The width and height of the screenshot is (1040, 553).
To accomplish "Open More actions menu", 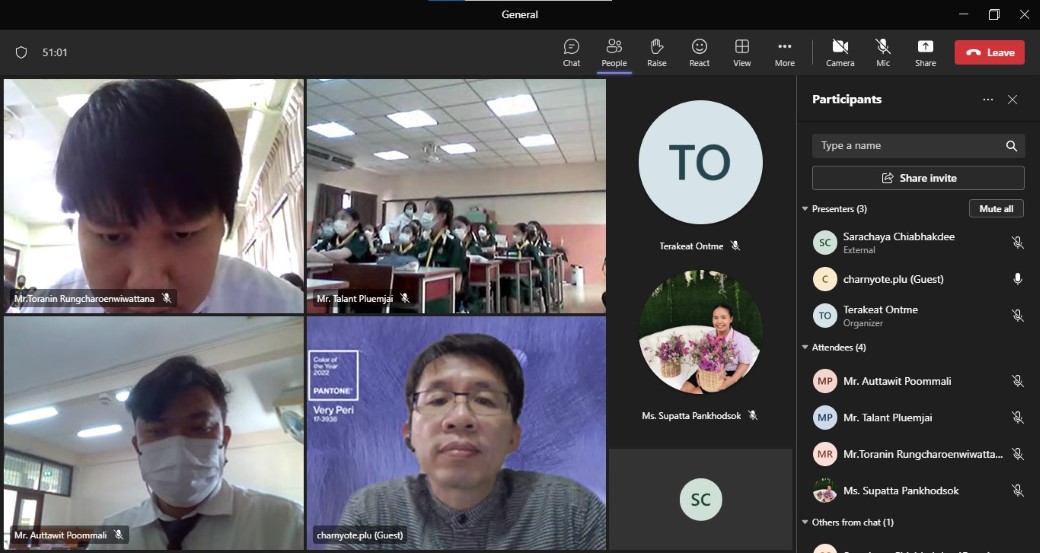I will [x=785, y=52].
